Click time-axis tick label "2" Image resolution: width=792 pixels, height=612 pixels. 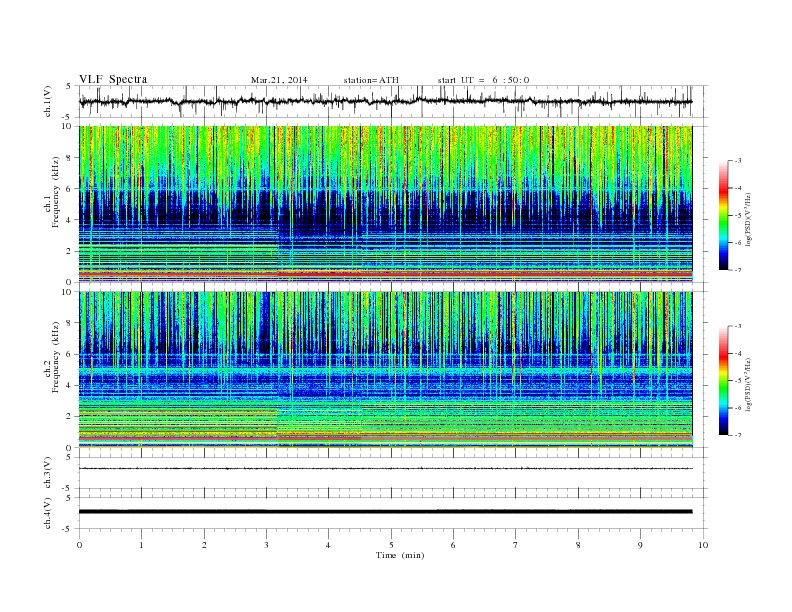[x=204, y=545]
